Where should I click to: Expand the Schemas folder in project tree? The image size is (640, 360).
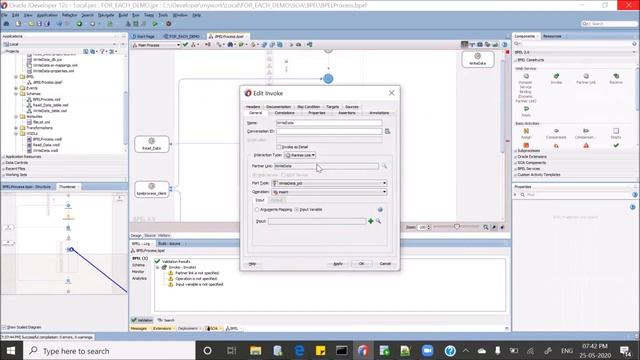pyautogui.click(x=16, y=94)
